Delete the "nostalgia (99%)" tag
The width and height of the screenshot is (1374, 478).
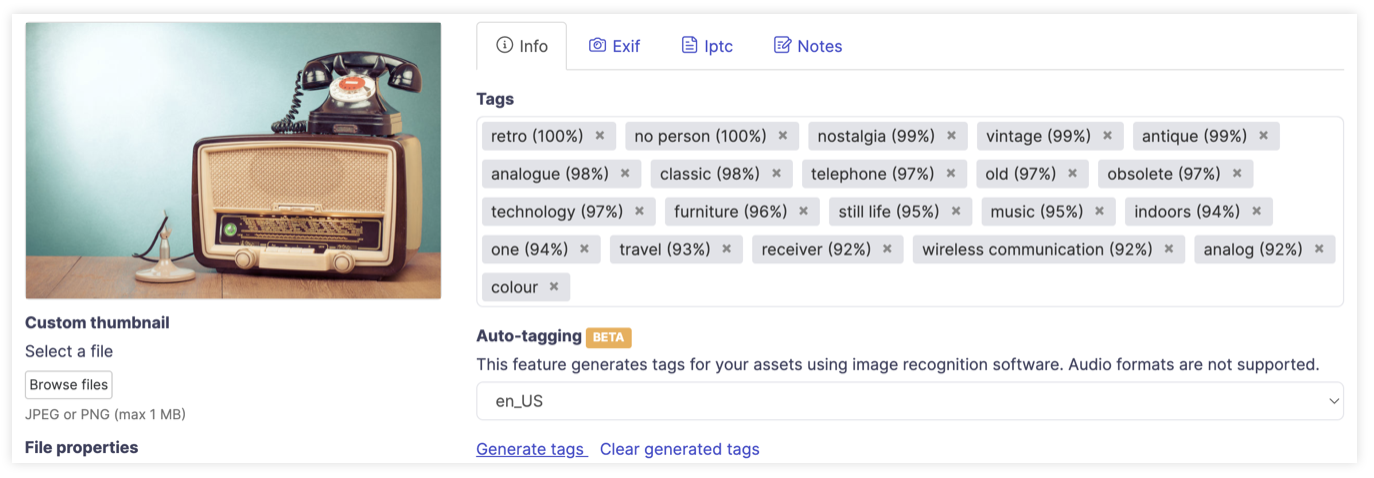pyautogui.click(x=952, y=136)
